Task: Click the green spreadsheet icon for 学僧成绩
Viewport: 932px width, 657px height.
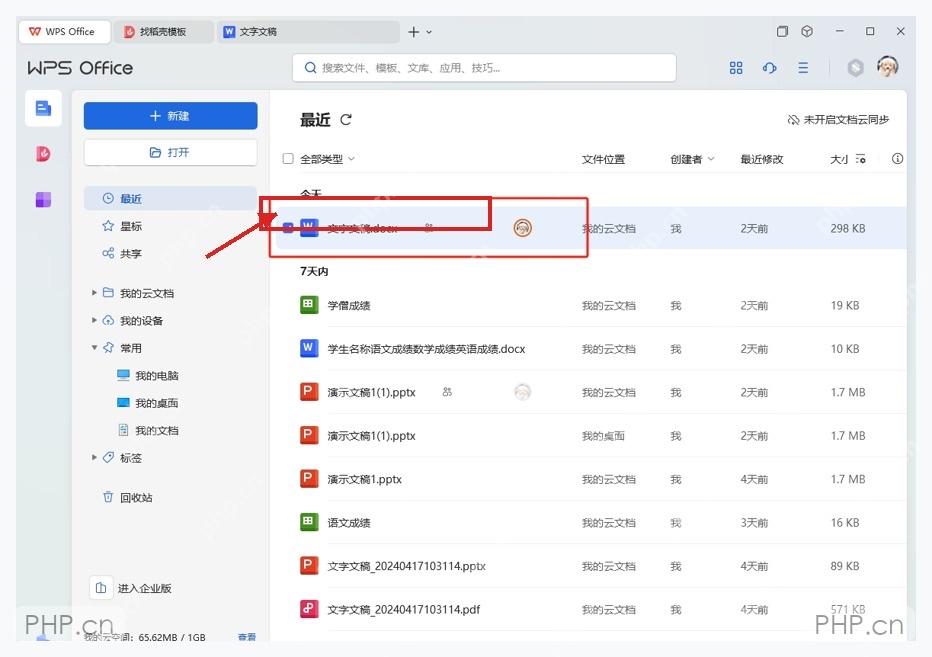Action: pyautogui.click(x=308, y=305)
